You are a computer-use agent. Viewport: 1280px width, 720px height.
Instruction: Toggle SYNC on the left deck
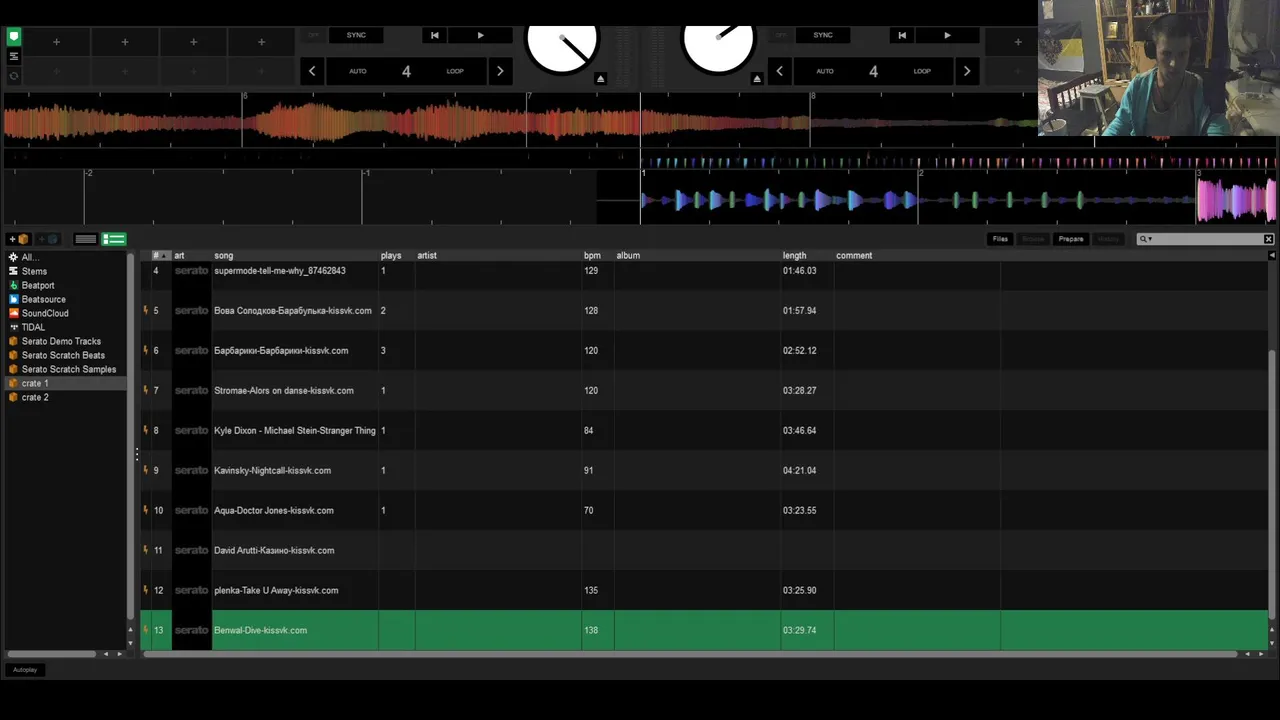point(356,35)
